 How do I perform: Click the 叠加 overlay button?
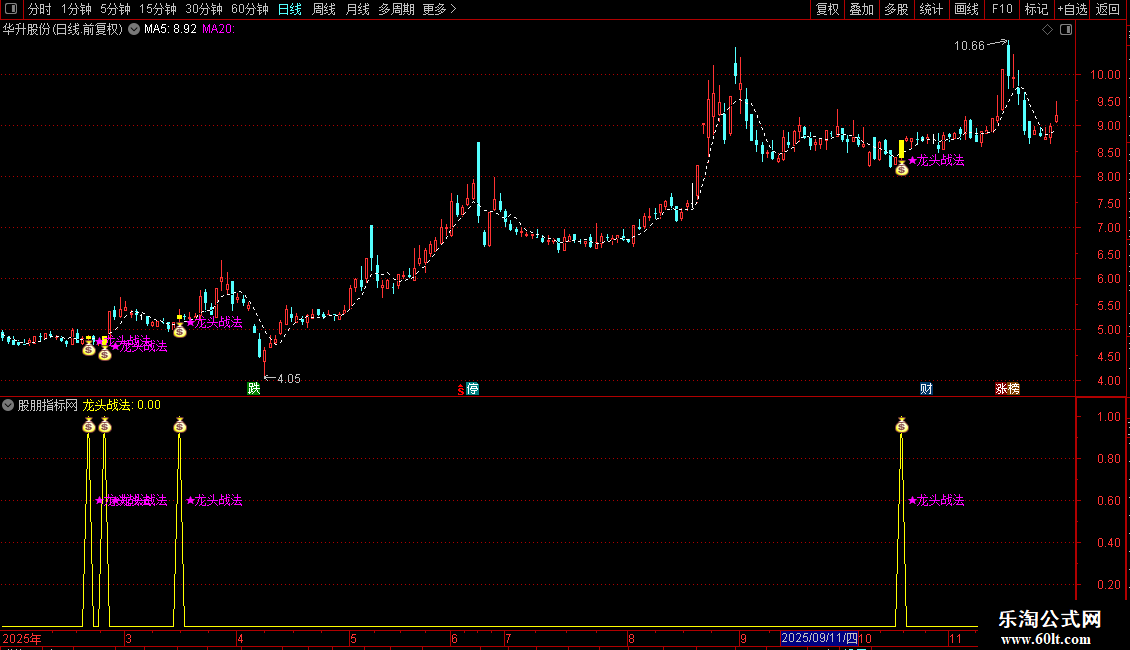point(862,9)
